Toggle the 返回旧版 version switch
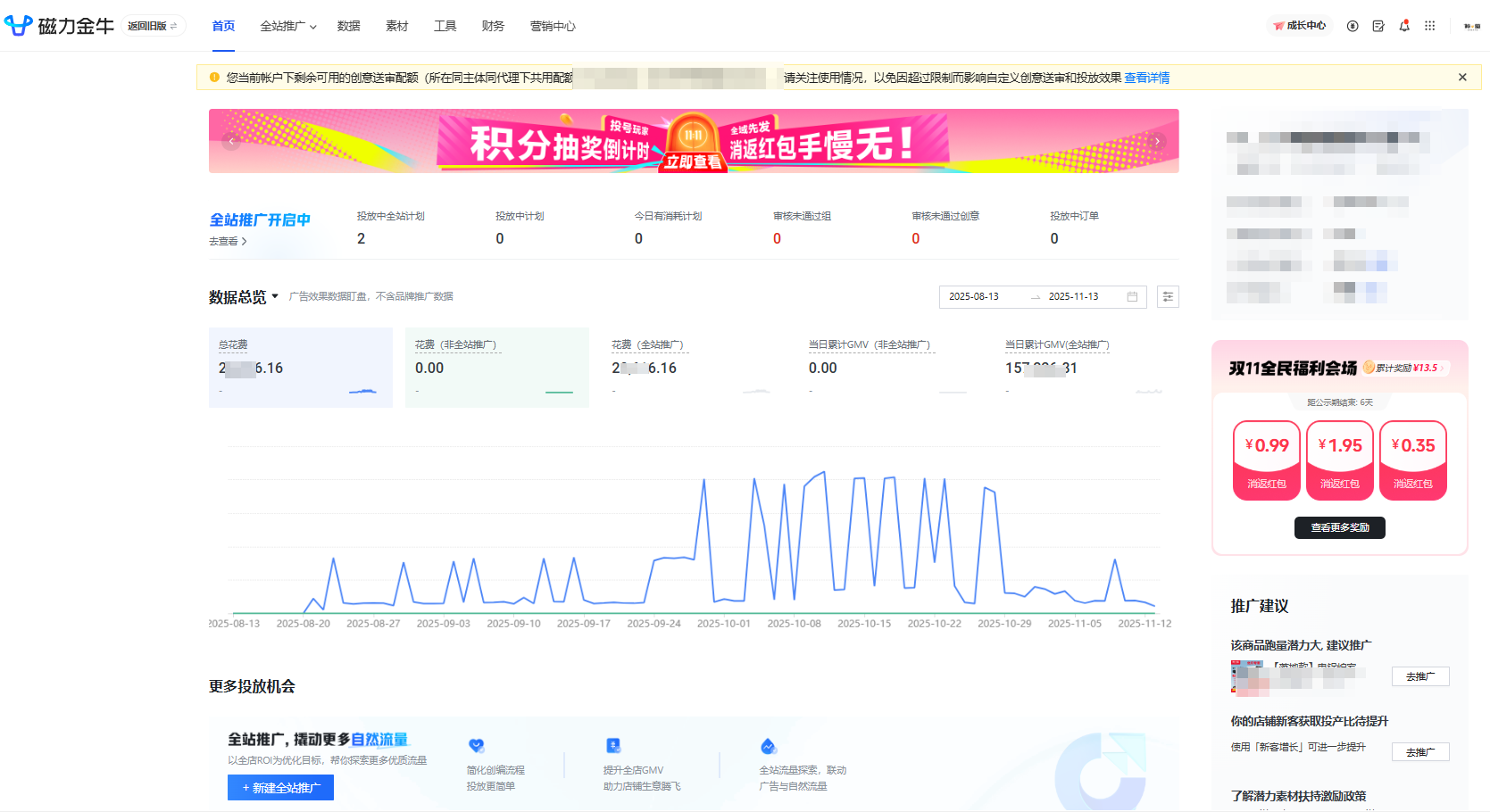The height and width of the screenshot is (812, 1490). coord(153,26)
